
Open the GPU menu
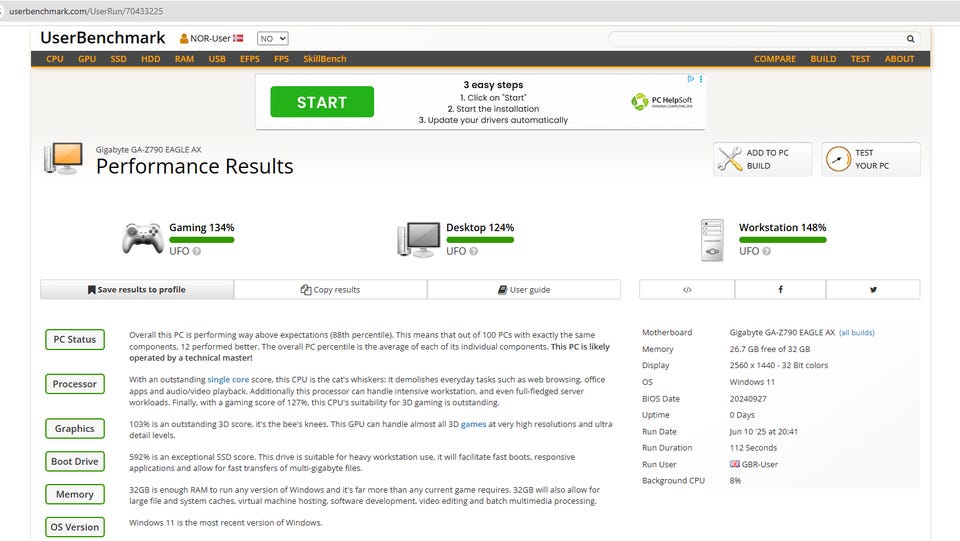(87, 59)
